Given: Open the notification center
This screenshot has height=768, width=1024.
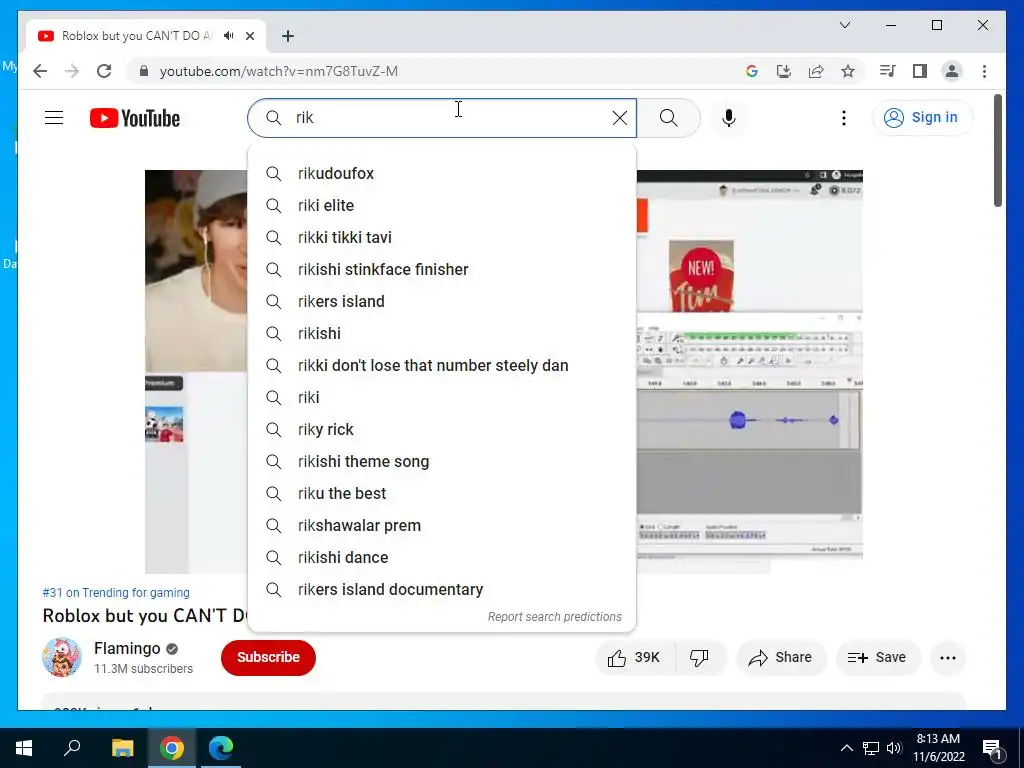Looking at the screenshot, I should (992, 749).
